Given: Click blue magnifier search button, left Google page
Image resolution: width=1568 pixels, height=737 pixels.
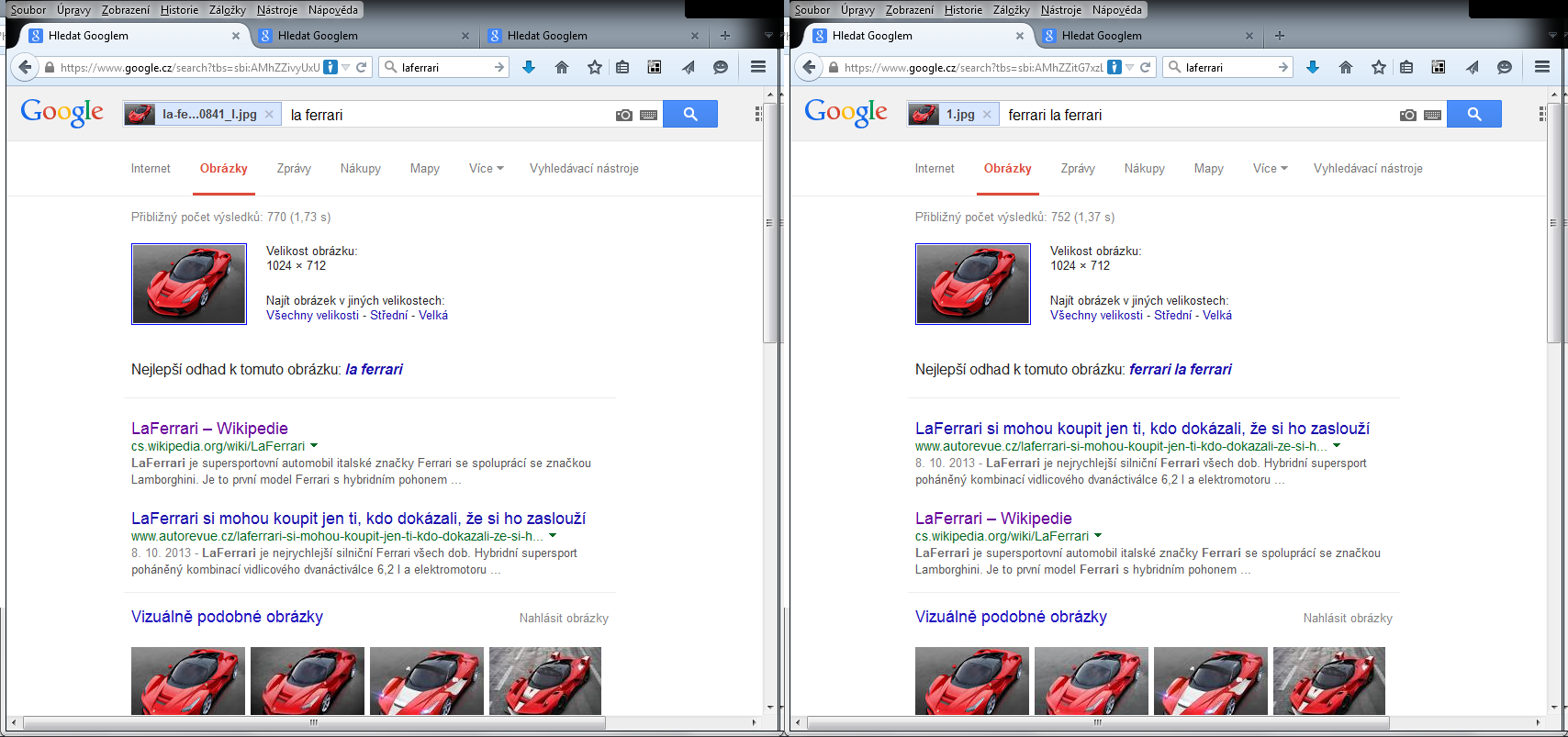Looking at the screenshot, I should click(690, 114).
